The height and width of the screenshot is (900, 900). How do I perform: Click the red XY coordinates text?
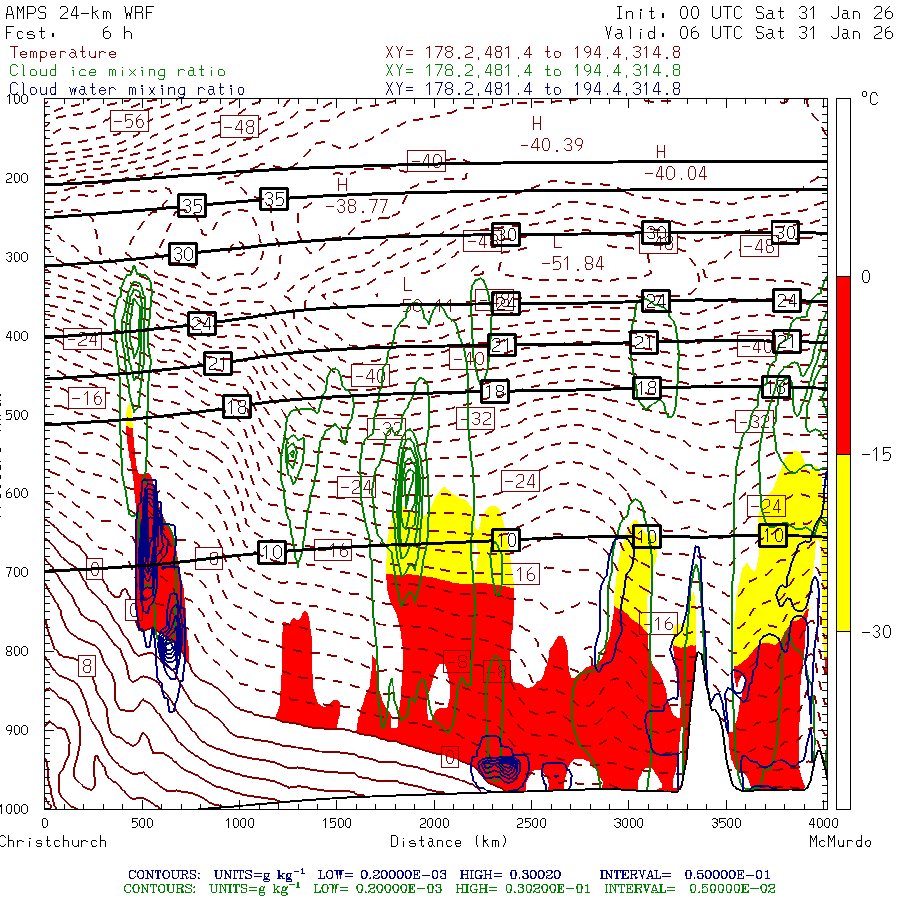(x=533, y=53)
